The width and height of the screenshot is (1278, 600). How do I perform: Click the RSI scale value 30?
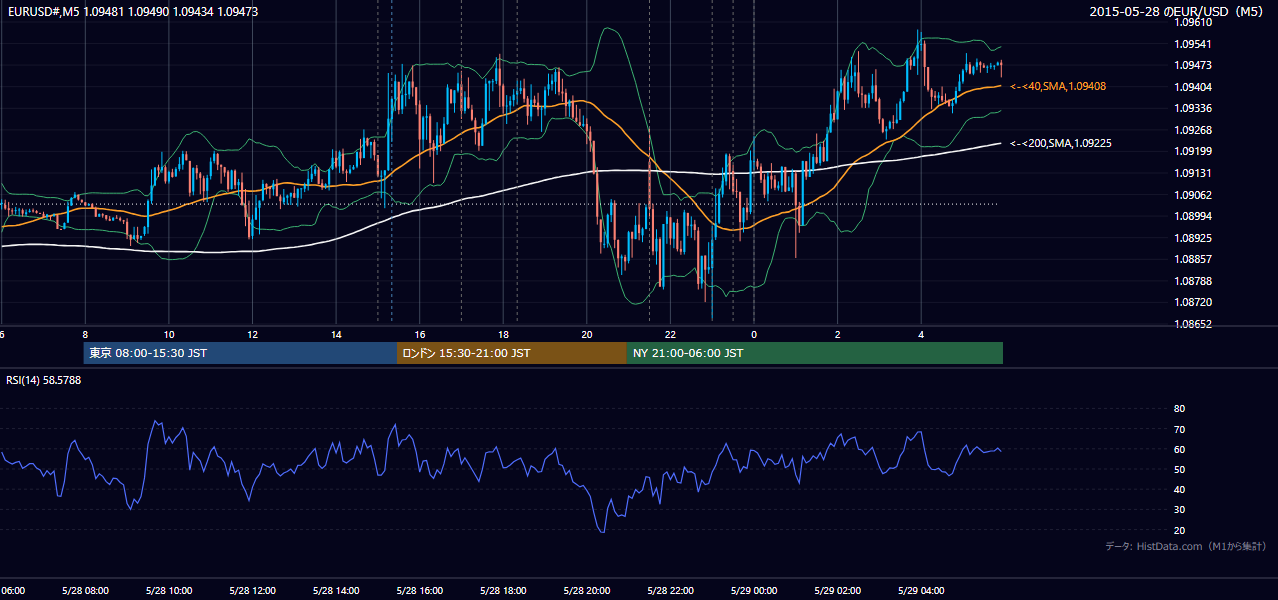[1179, 510]
